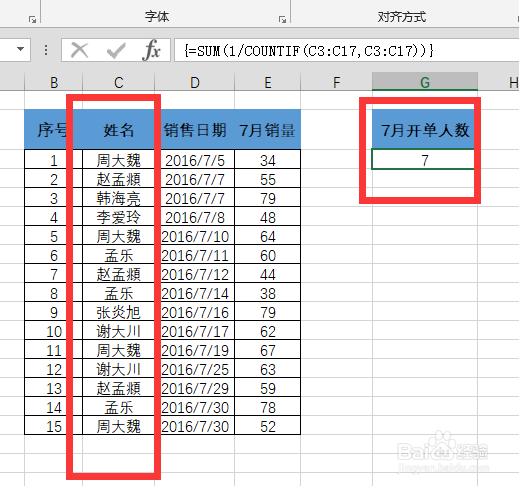Select the cell 张炎旭

pyautogui.click(x=119, y=312)
